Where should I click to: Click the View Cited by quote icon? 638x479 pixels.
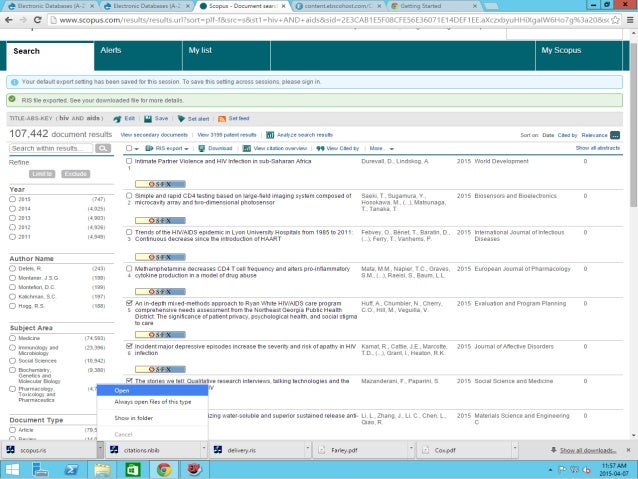pyautogui.click(x=320, y=149)
